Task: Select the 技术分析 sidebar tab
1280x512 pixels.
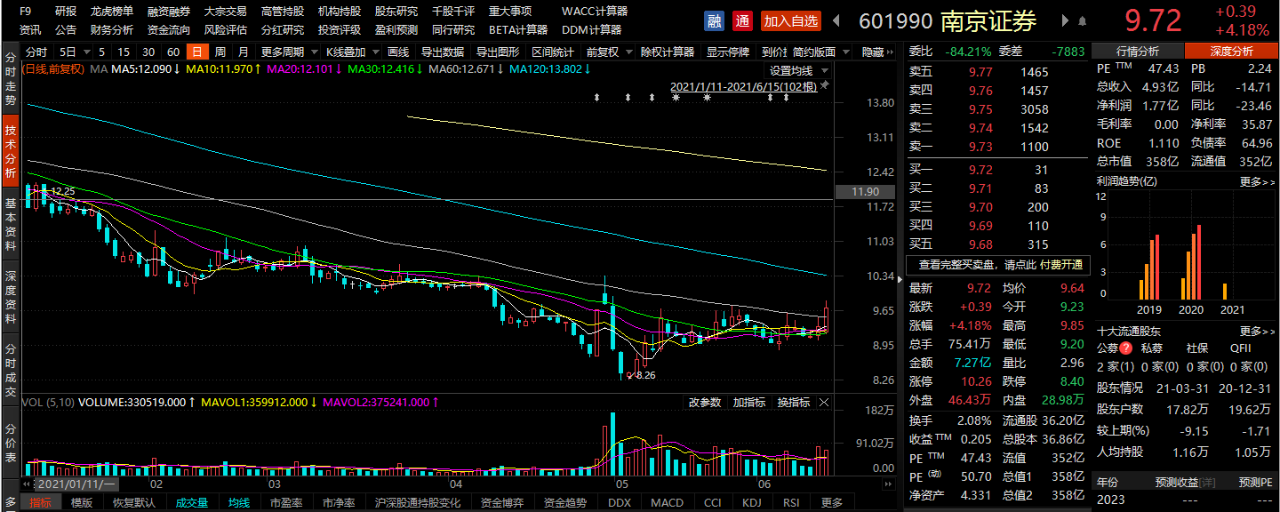Action: pos(10,152)
